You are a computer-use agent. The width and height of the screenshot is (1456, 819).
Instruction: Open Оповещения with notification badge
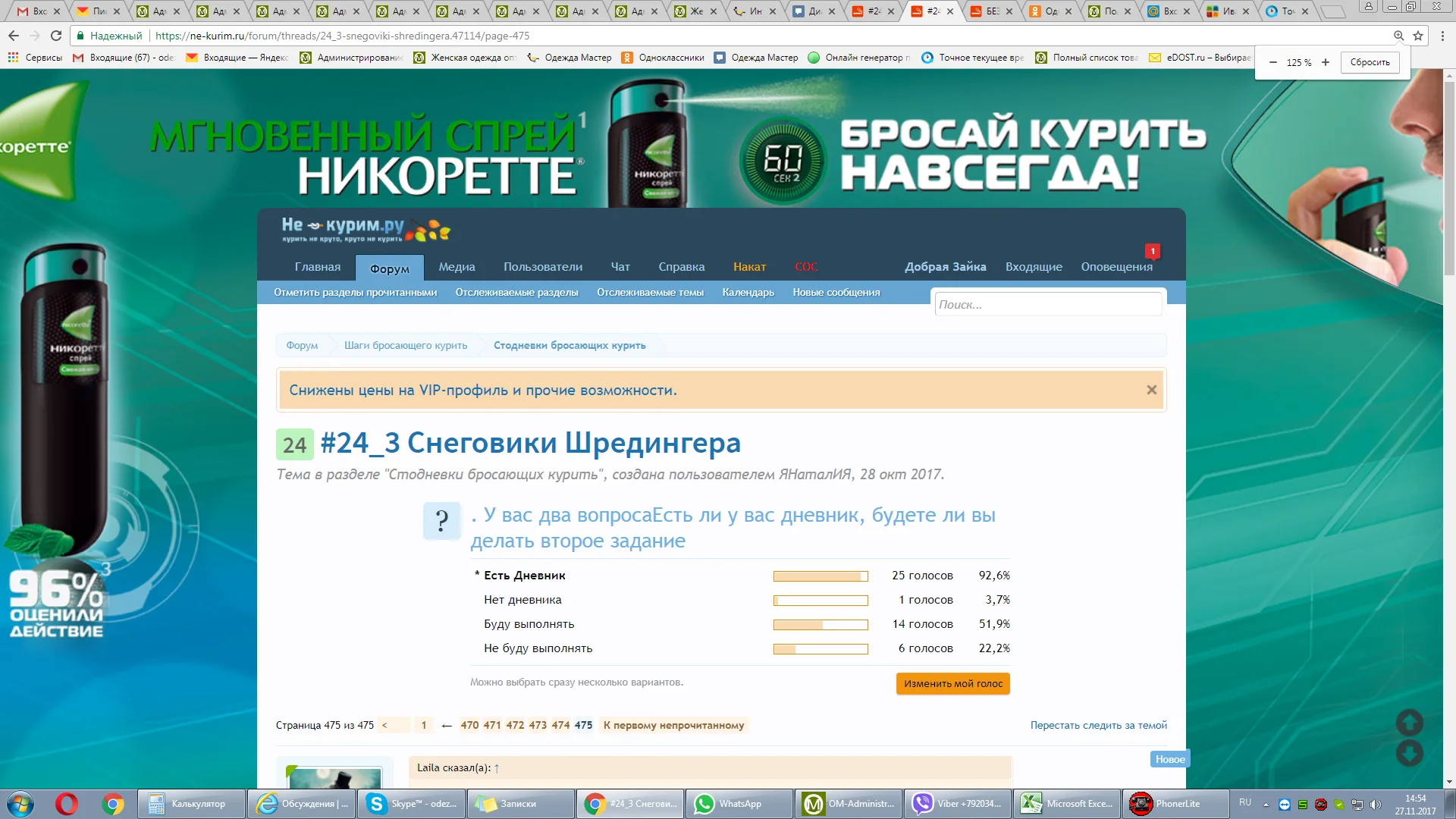(1116, 267)
